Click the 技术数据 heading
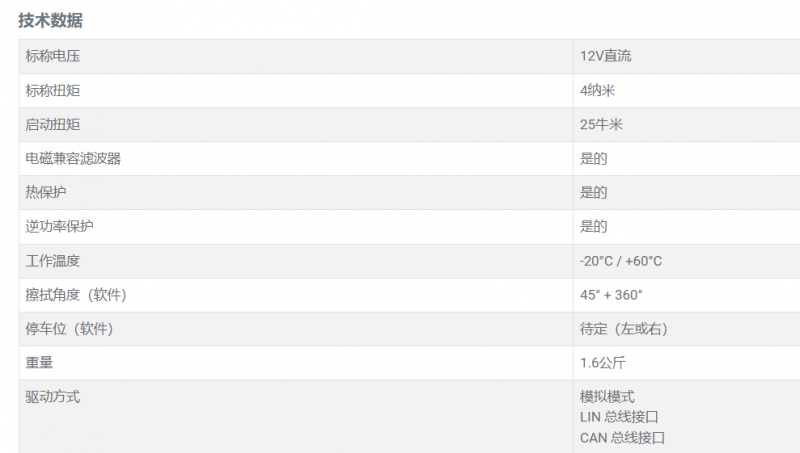Screen dimensions: 800x453 coord(51,20)
